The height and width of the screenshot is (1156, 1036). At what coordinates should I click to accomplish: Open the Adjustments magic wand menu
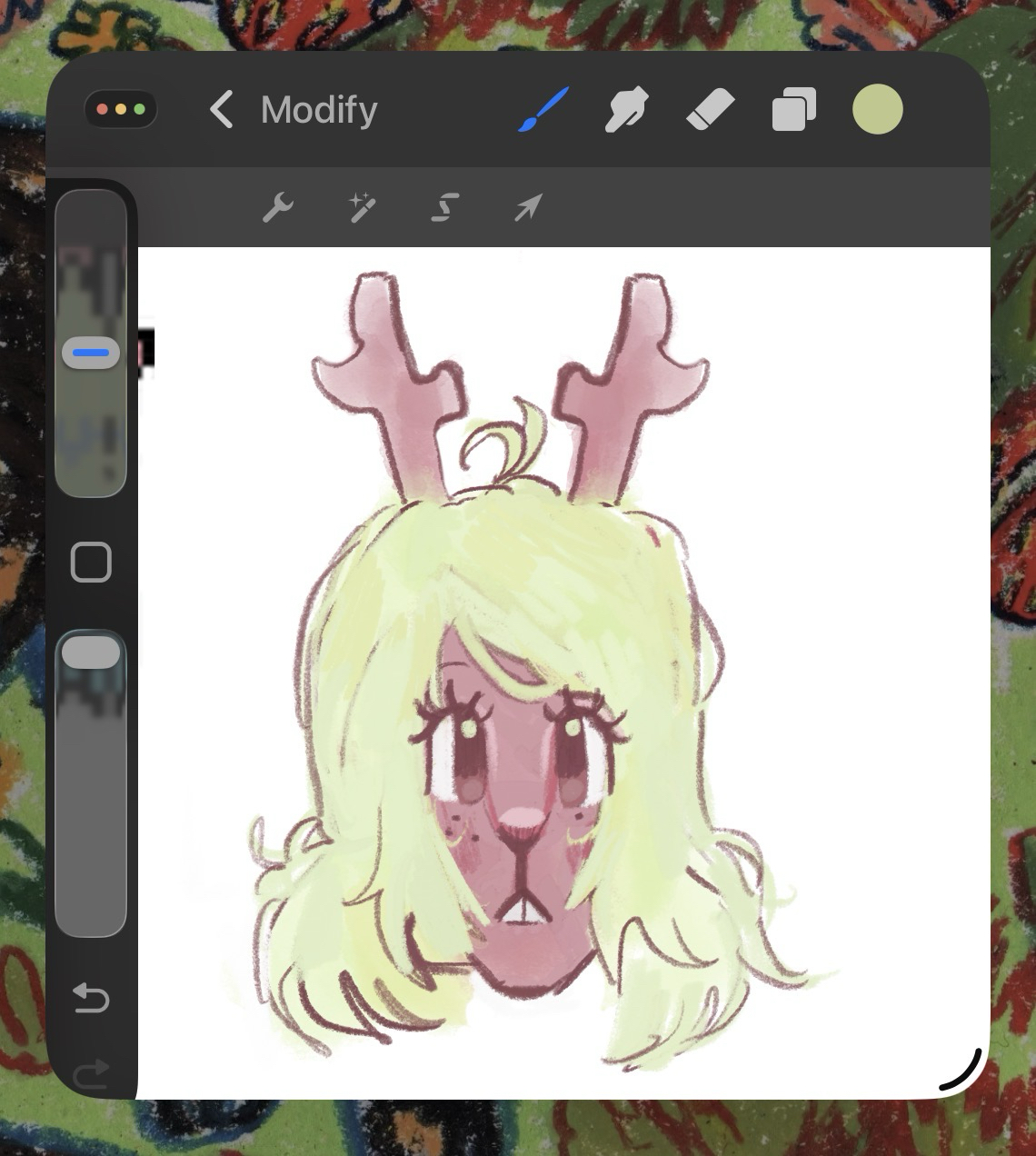click(x=362, y=208)
